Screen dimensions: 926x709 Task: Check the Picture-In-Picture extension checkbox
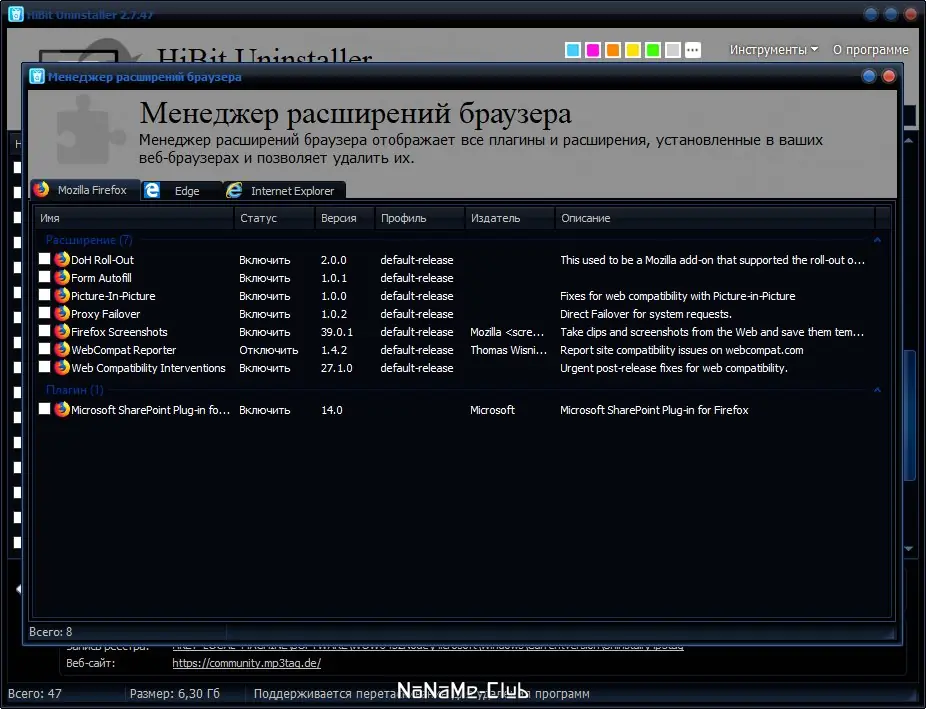(x=44, y=295)
